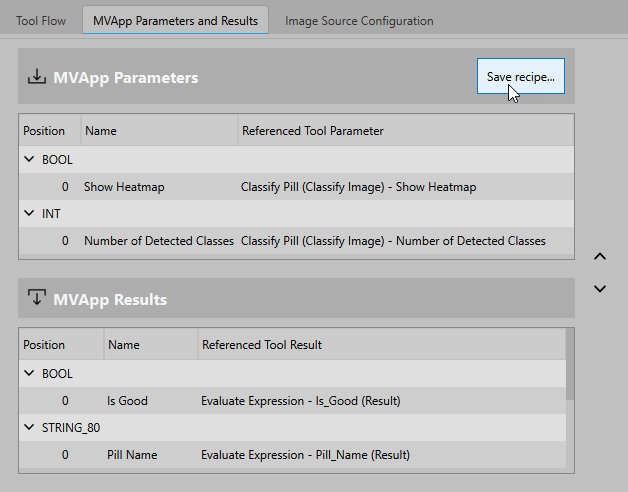The height and width of the screenshot is (492, 628).
Task: Click the move up arrow
Action: (600, 257)
